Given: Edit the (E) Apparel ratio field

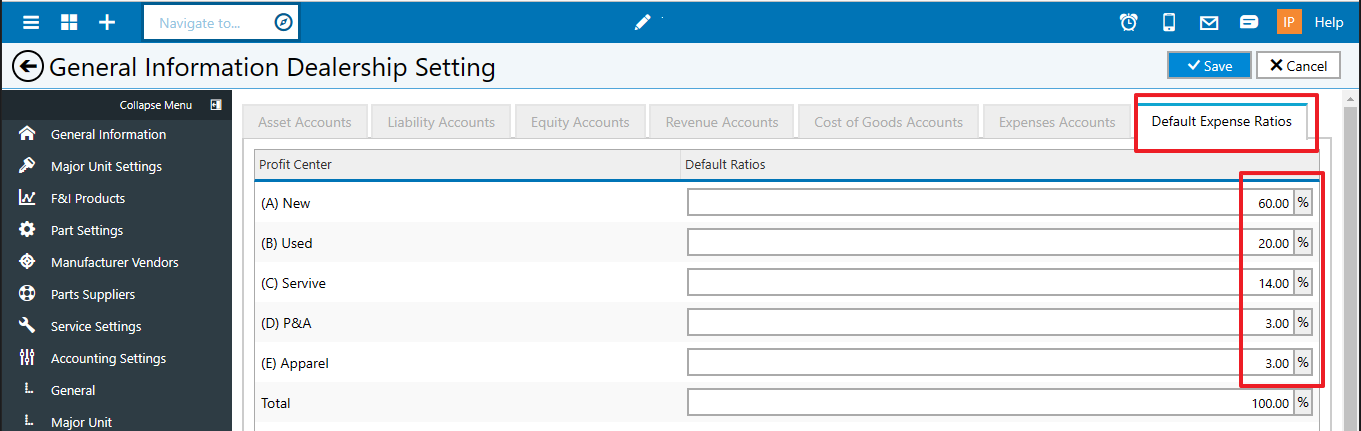Looking at the screenshot, I should (x=991, y=363).
